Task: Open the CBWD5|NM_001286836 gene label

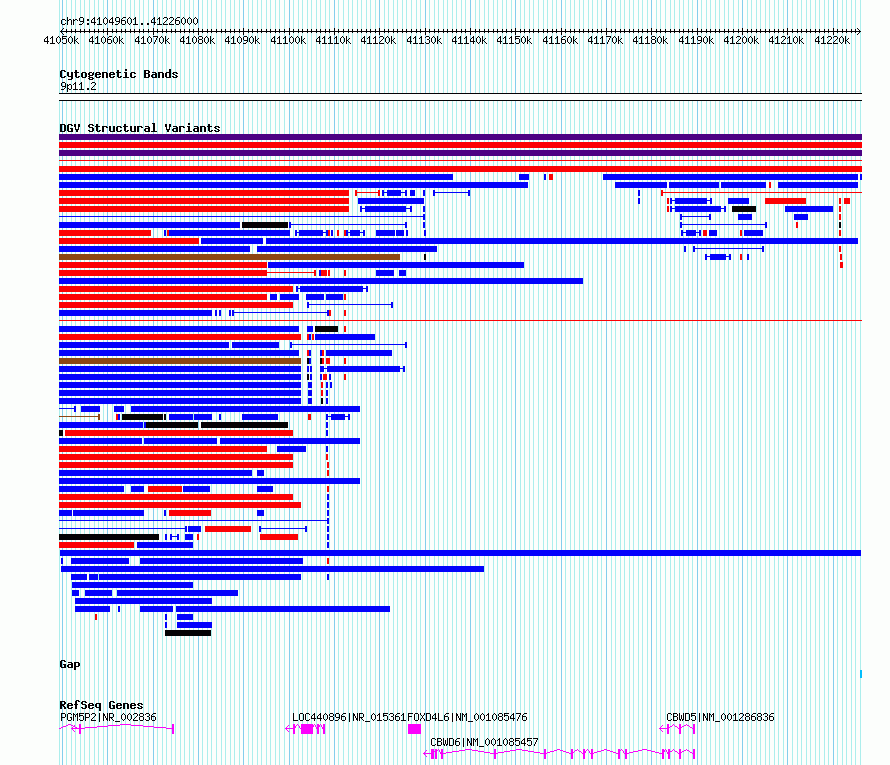Action: 720,717
